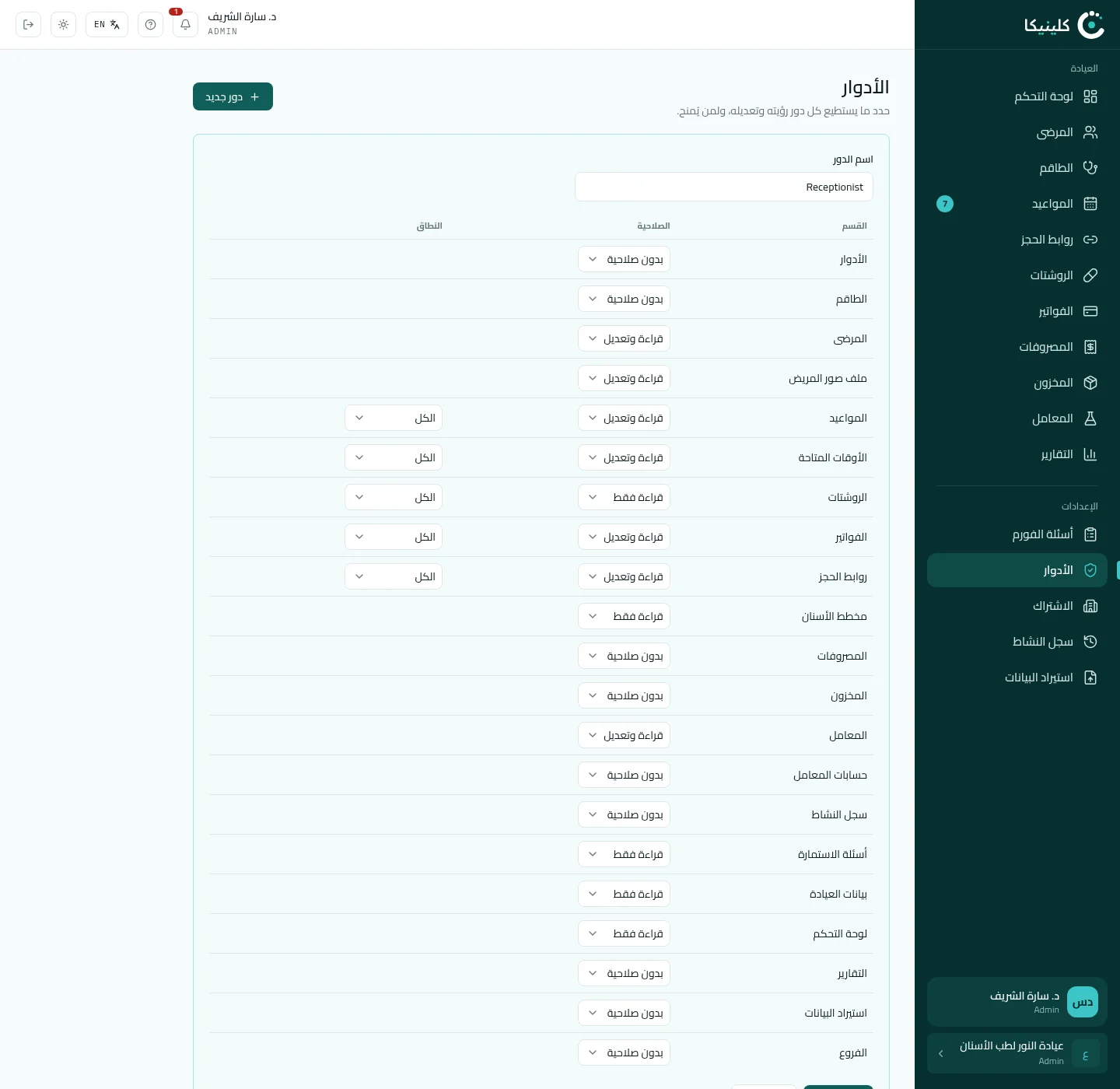1120x1089 pixels.
Task: Open استيراد البيانات in sidebar
Action: pos(1017,678)
